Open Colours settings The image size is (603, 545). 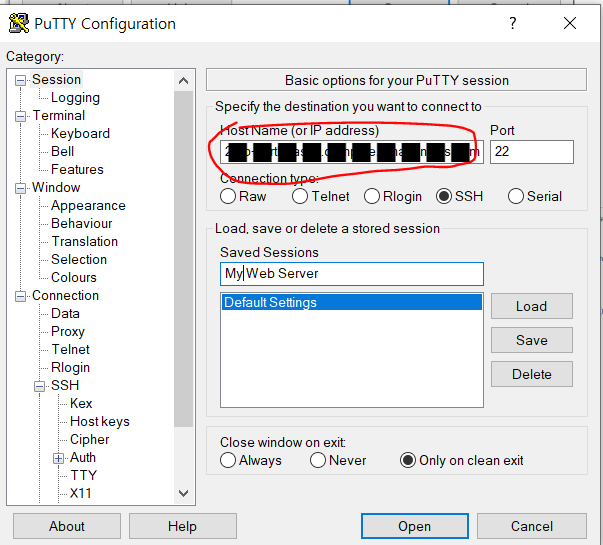click(73, 277)
